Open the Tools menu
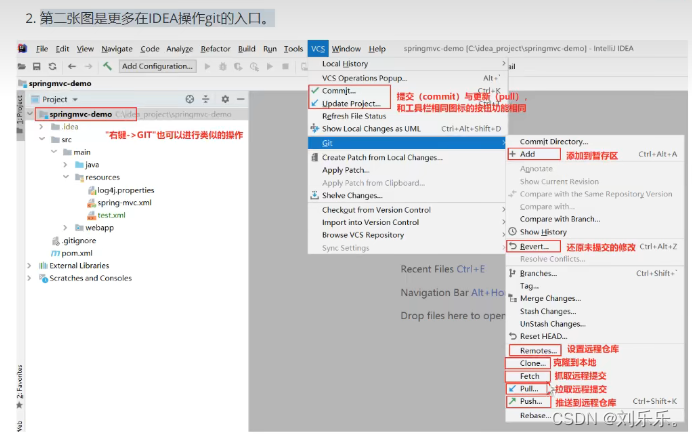This screenshot has width=692, height=437. tap(293, 49)
